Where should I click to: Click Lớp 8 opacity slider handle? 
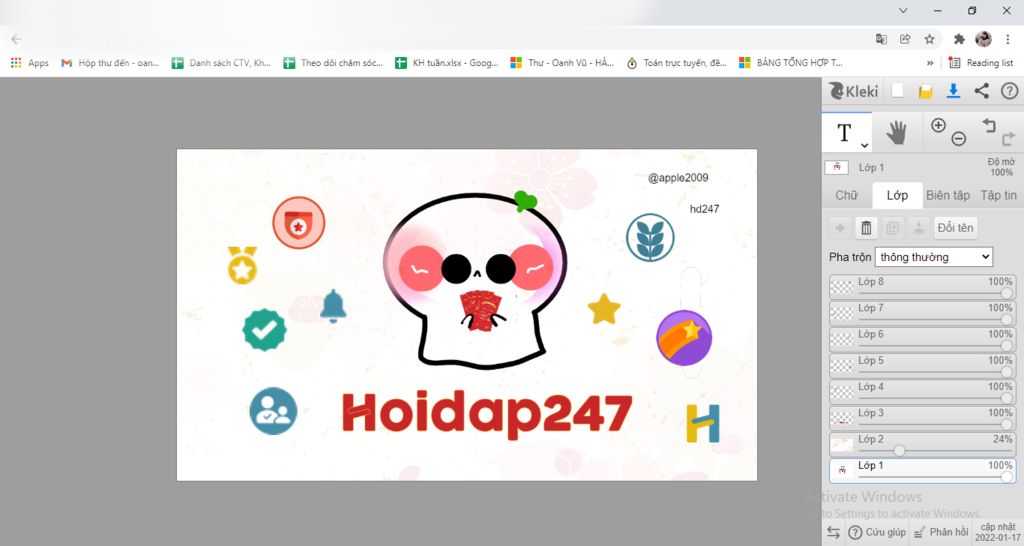coord(1007,293)
